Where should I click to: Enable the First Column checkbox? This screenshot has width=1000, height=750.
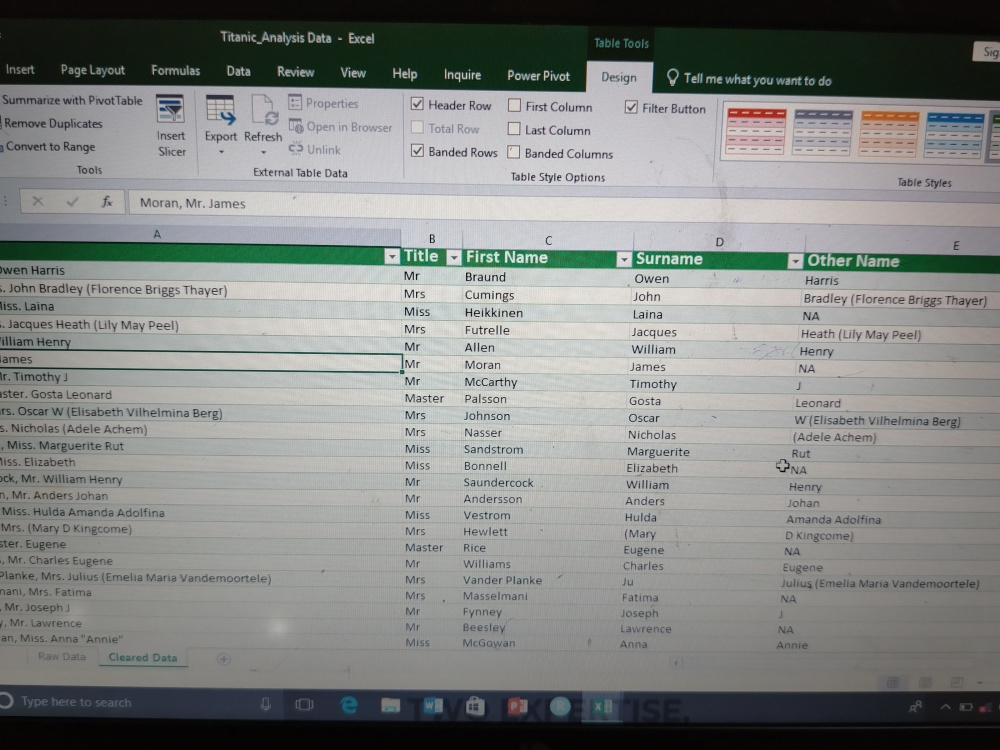coord(514,105)
